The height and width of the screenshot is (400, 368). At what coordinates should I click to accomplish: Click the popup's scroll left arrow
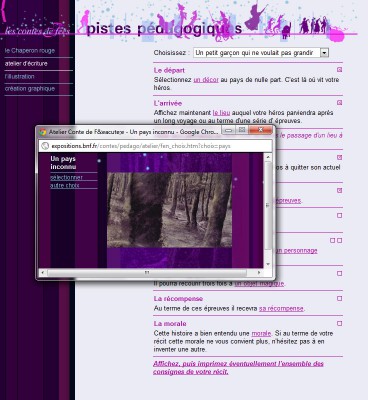[42, 273]
